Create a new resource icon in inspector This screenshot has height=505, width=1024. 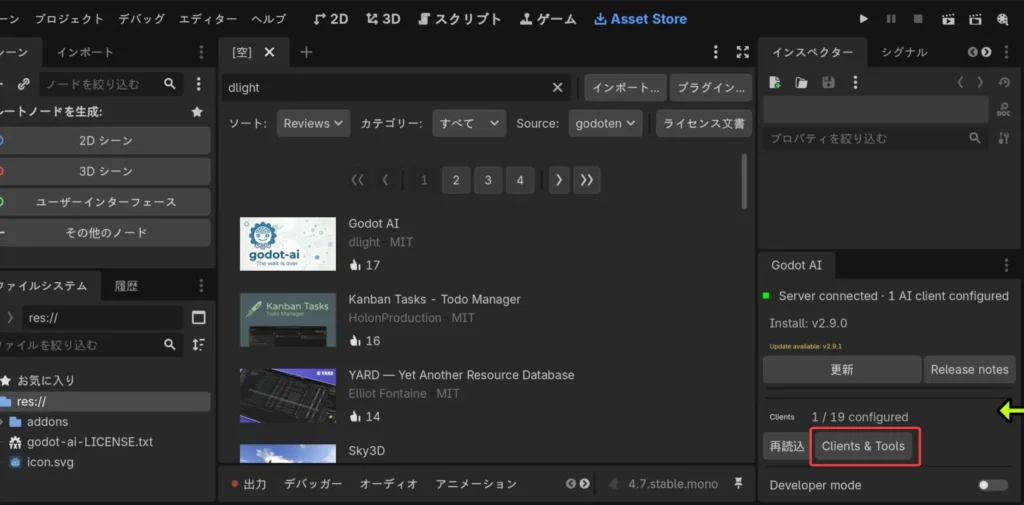[775, 82]
